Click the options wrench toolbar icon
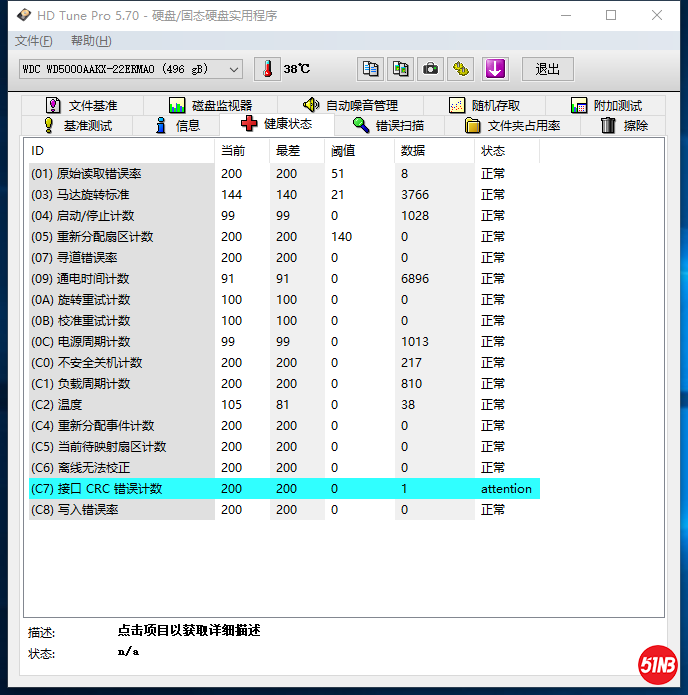 (460, 69)
